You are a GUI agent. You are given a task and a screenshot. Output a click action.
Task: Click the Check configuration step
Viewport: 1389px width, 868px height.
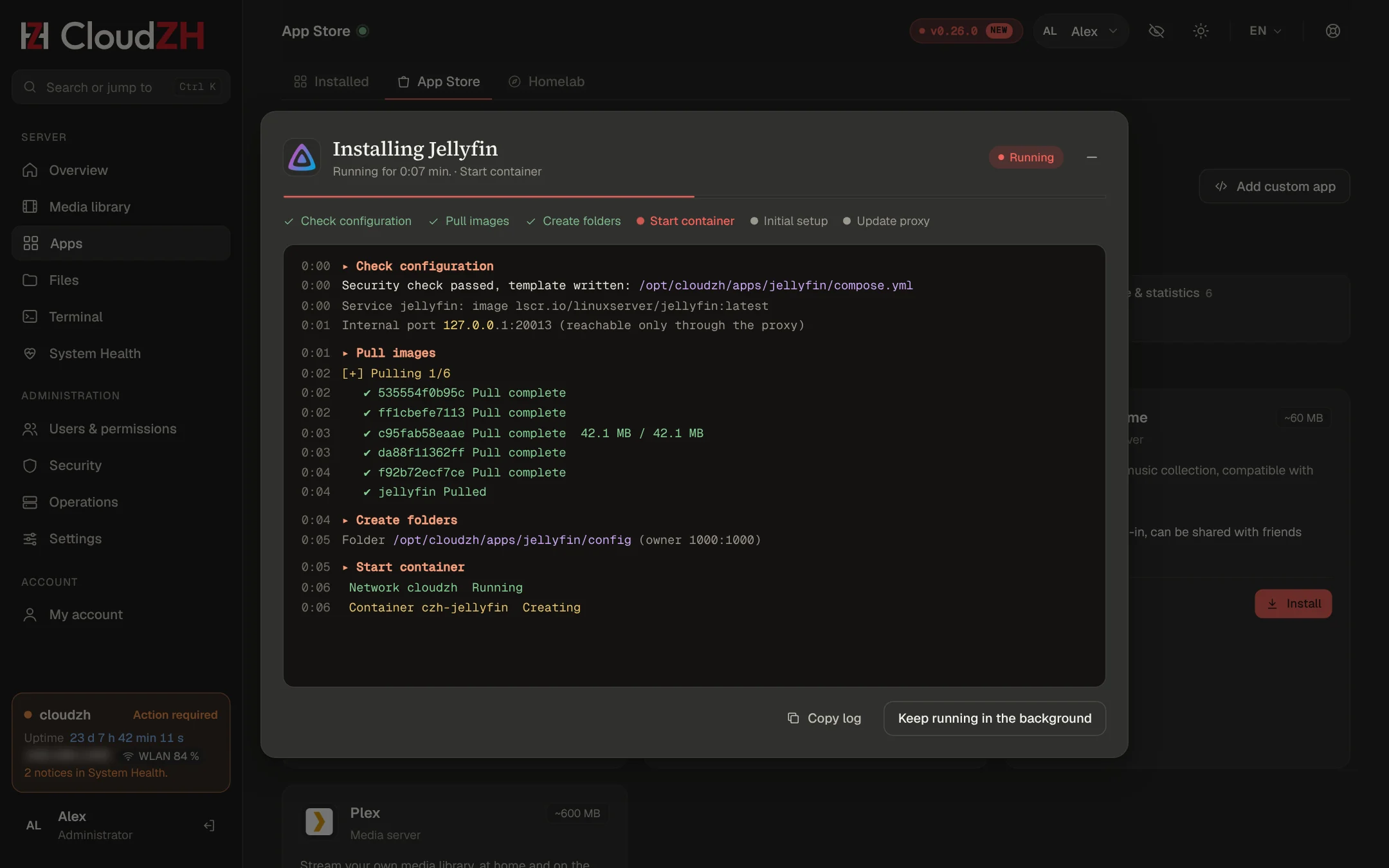point(348,221)
